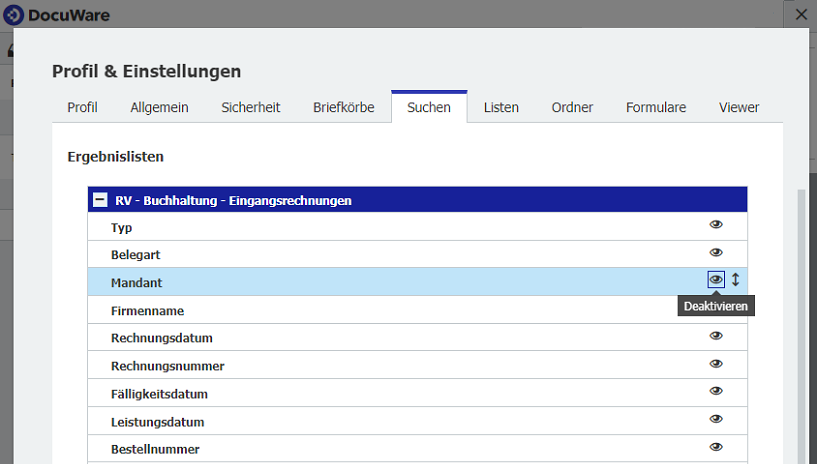The height and width of the screenshot is (464, 817).
Task: Toggle eye icon for Rechnungsnummer
Action: click(x=716, y=364)
